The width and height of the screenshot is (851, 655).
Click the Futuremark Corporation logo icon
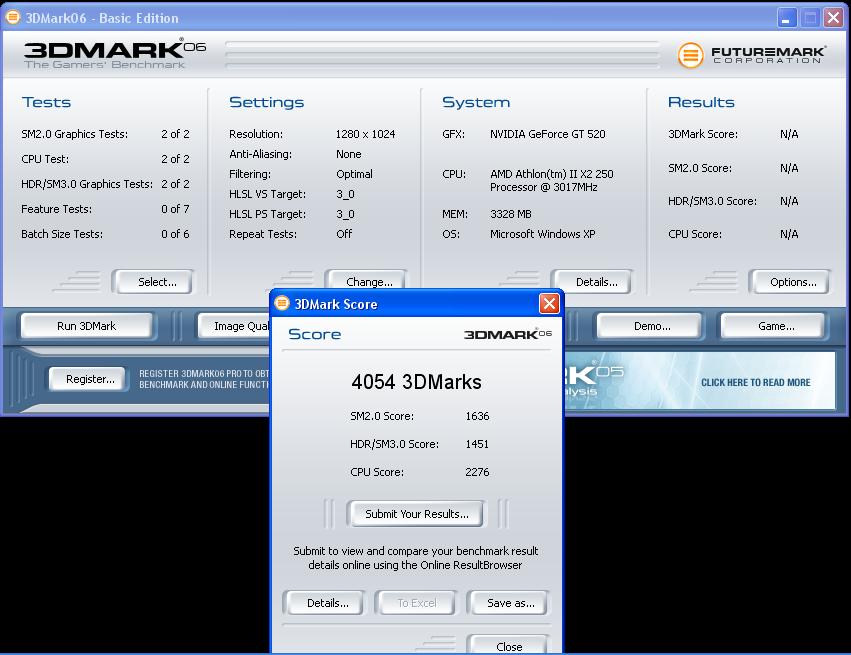[x=690, y=55]
